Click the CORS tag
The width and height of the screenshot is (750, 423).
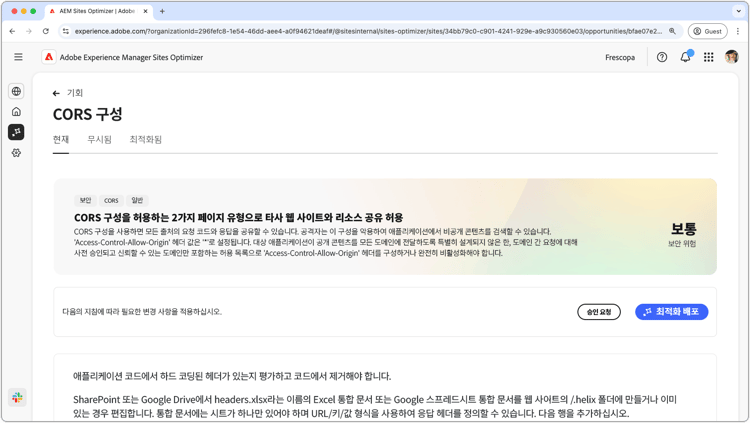(111, 200)
